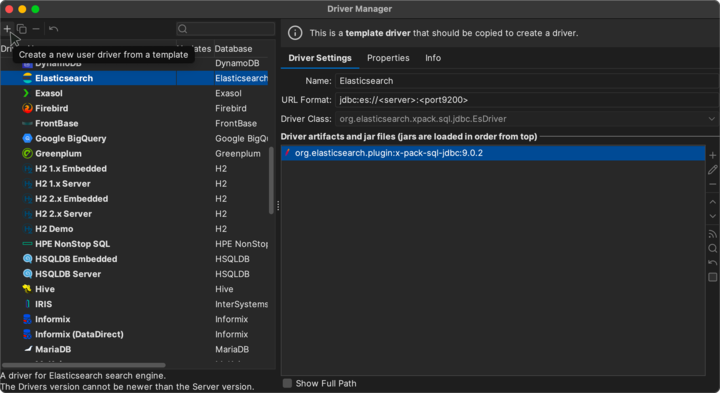Click the HSQLDB Embedded driver icon
This screenshot has width=720, height=393.
28,258
